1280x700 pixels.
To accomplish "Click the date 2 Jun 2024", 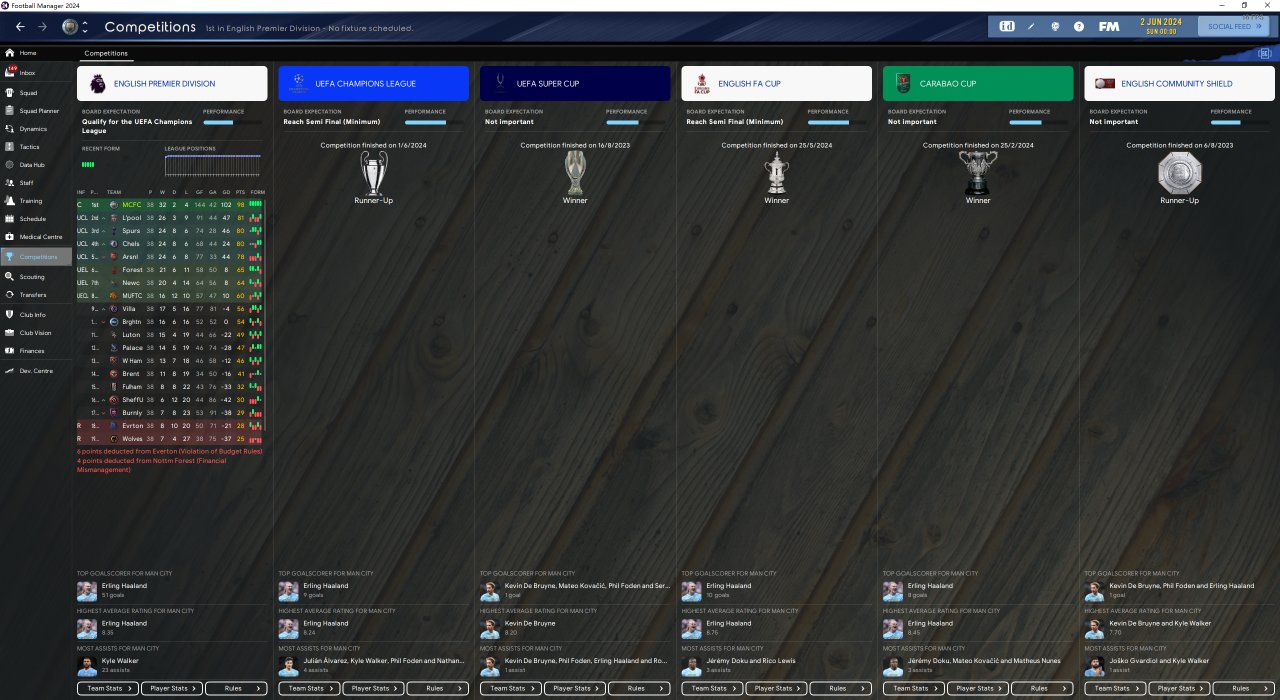I will pos(1160,21).
